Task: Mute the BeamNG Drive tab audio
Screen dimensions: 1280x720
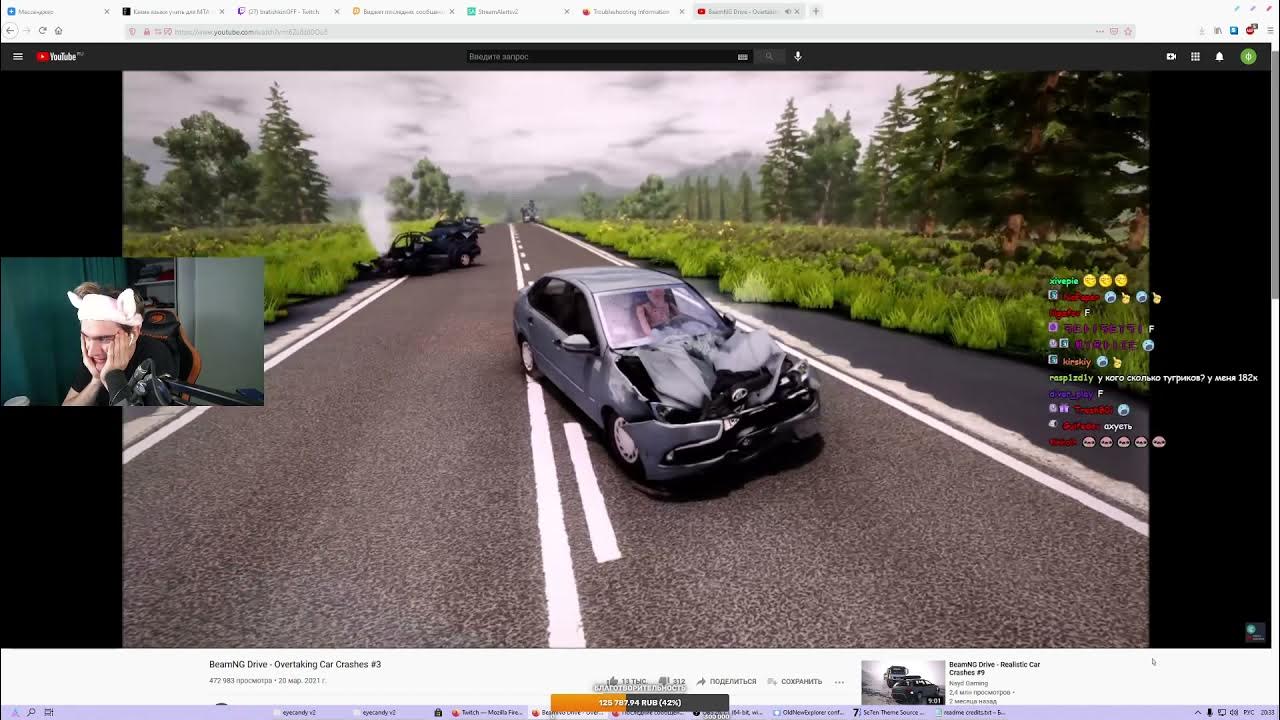Action: tap(787, 12)
